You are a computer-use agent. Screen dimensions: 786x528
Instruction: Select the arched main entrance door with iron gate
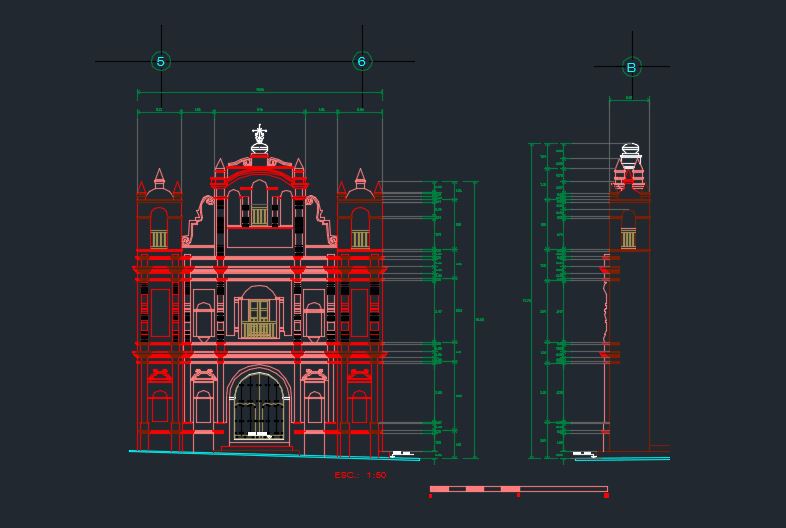pyautogui.click(x=259, y=406)
